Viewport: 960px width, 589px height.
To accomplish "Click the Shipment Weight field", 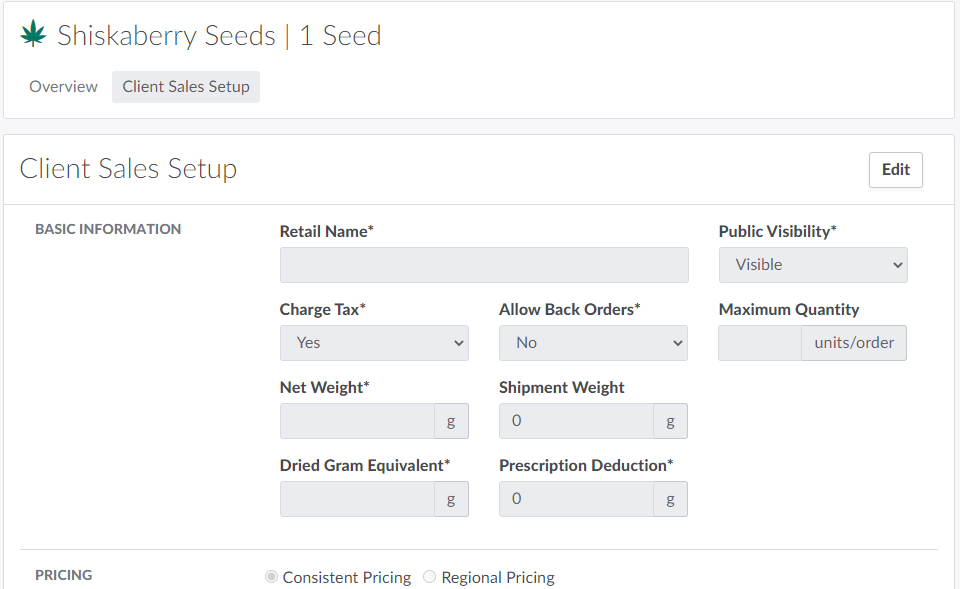I will coord(576,421).
